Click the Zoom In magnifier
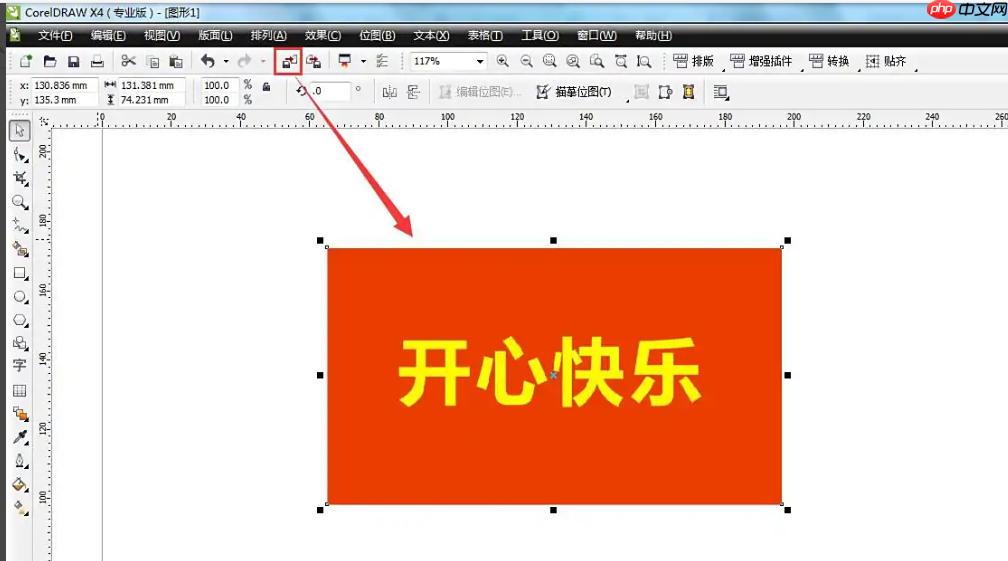Viewport: 1008px width, 561px height. (x=503, y=61)
